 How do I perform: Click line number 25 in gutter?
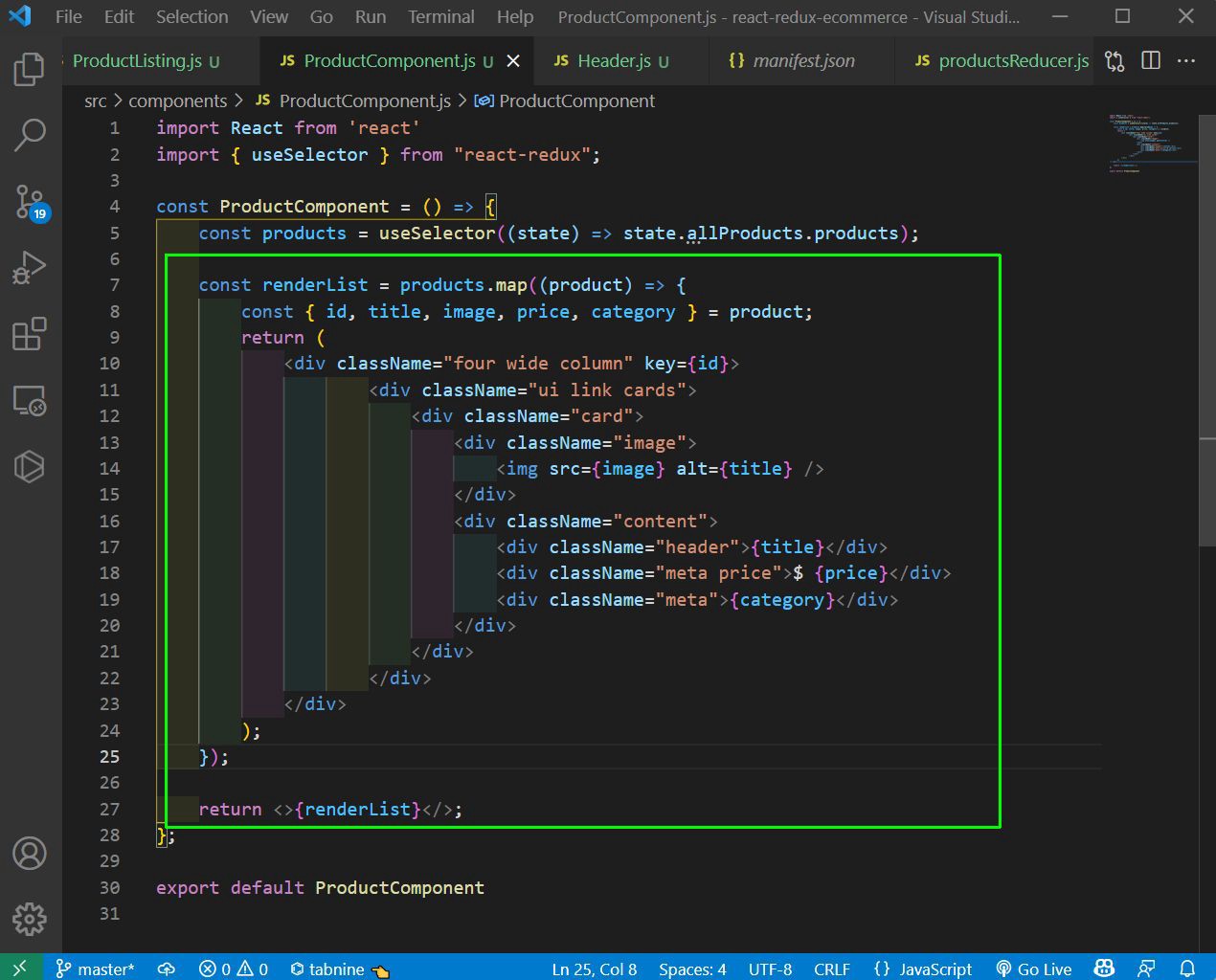(110, 757)
